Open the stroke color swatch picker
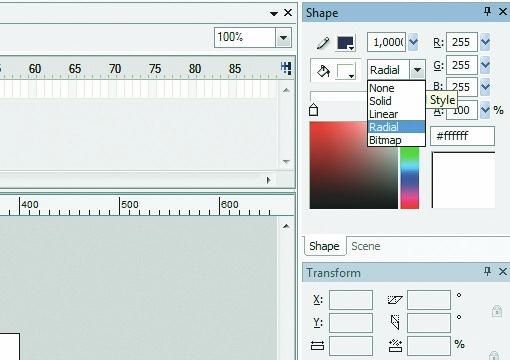 click(x=346, y=43)
